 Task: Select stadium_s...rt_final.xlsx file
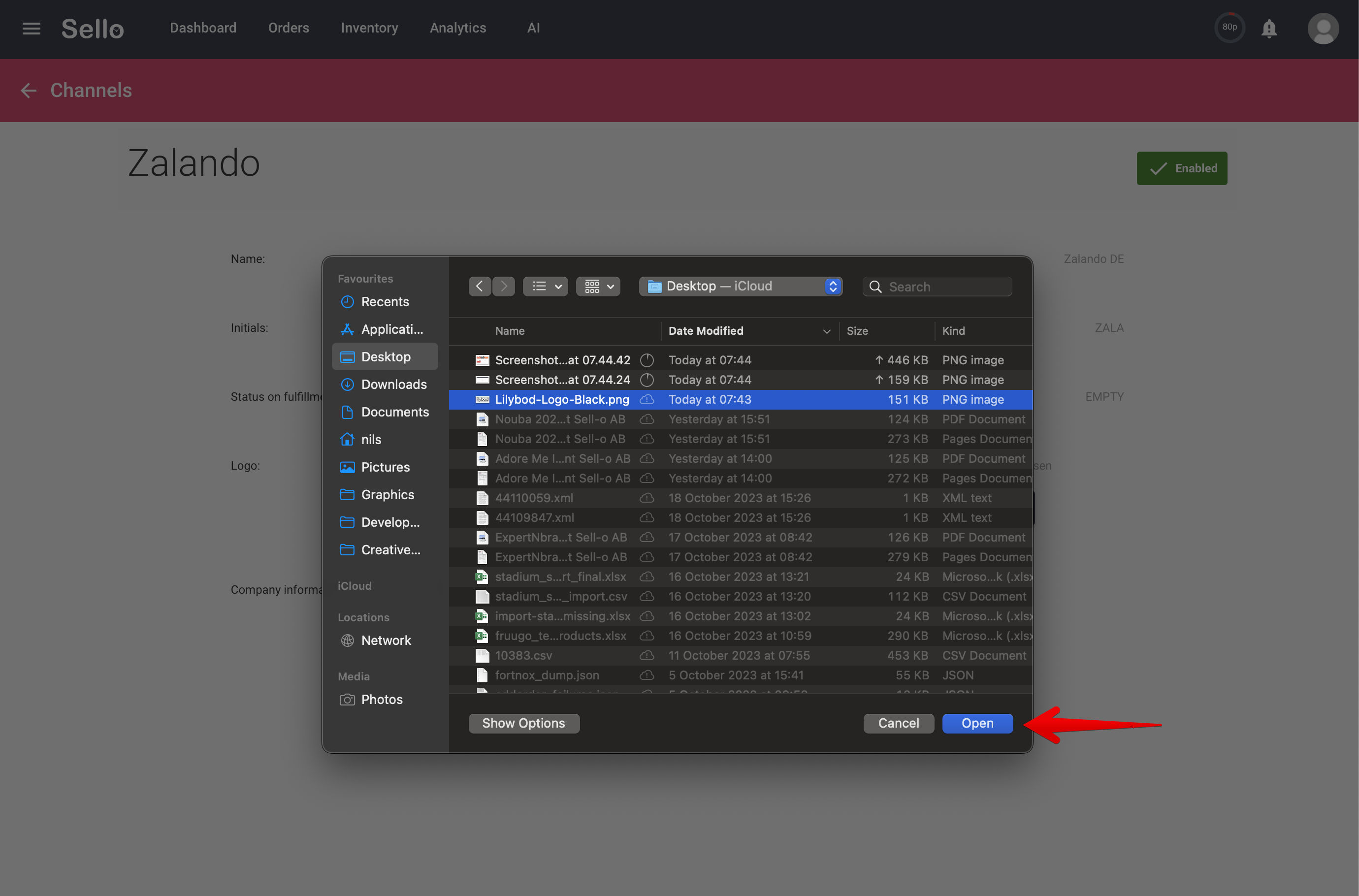741,576
